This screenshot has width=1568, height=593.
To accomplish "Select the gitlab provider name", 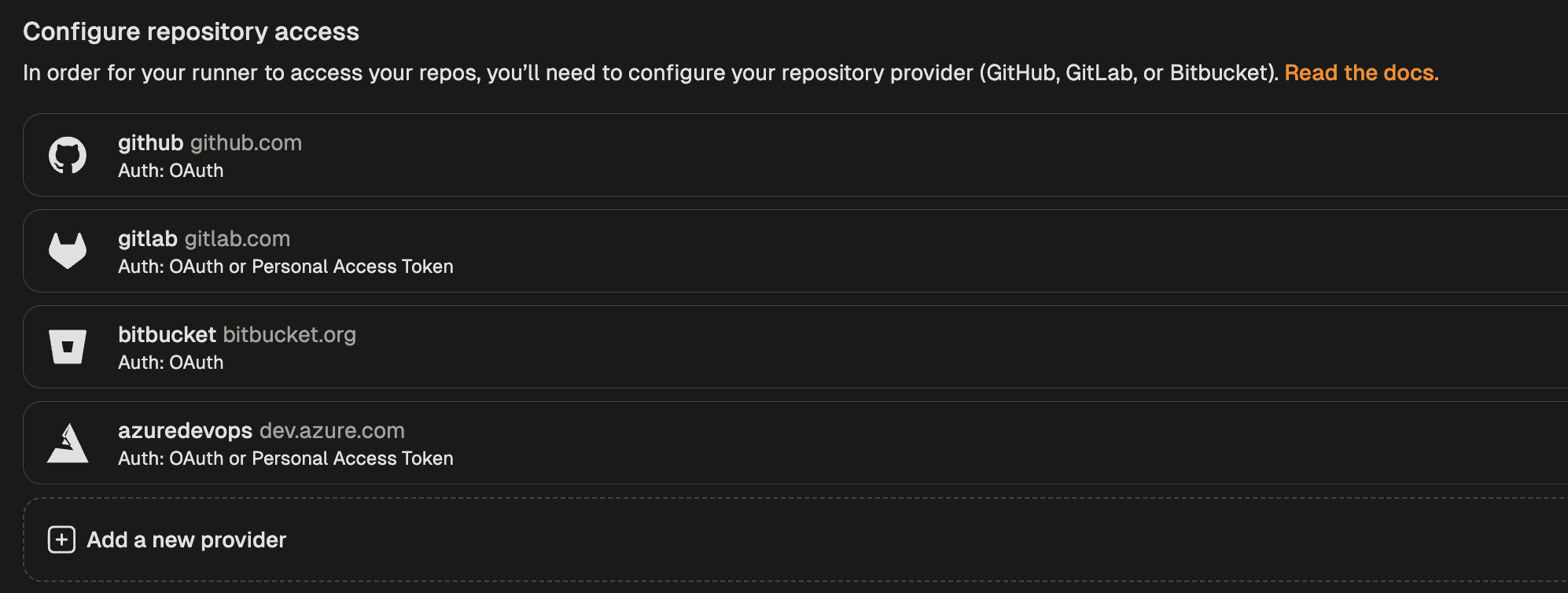I will [148, 239].
